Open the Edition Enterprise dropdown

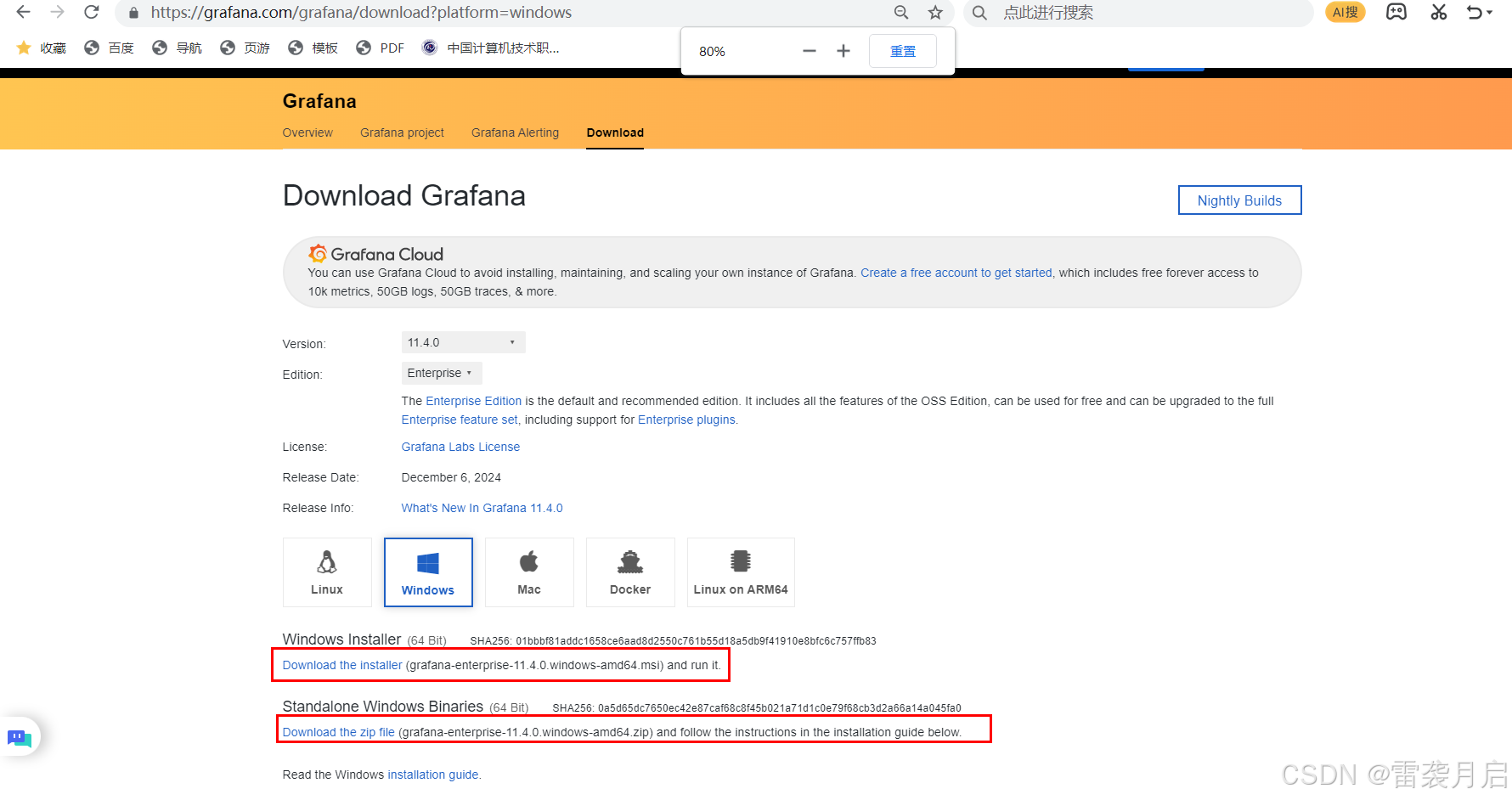pyautogui.click(x=442, y=373)
